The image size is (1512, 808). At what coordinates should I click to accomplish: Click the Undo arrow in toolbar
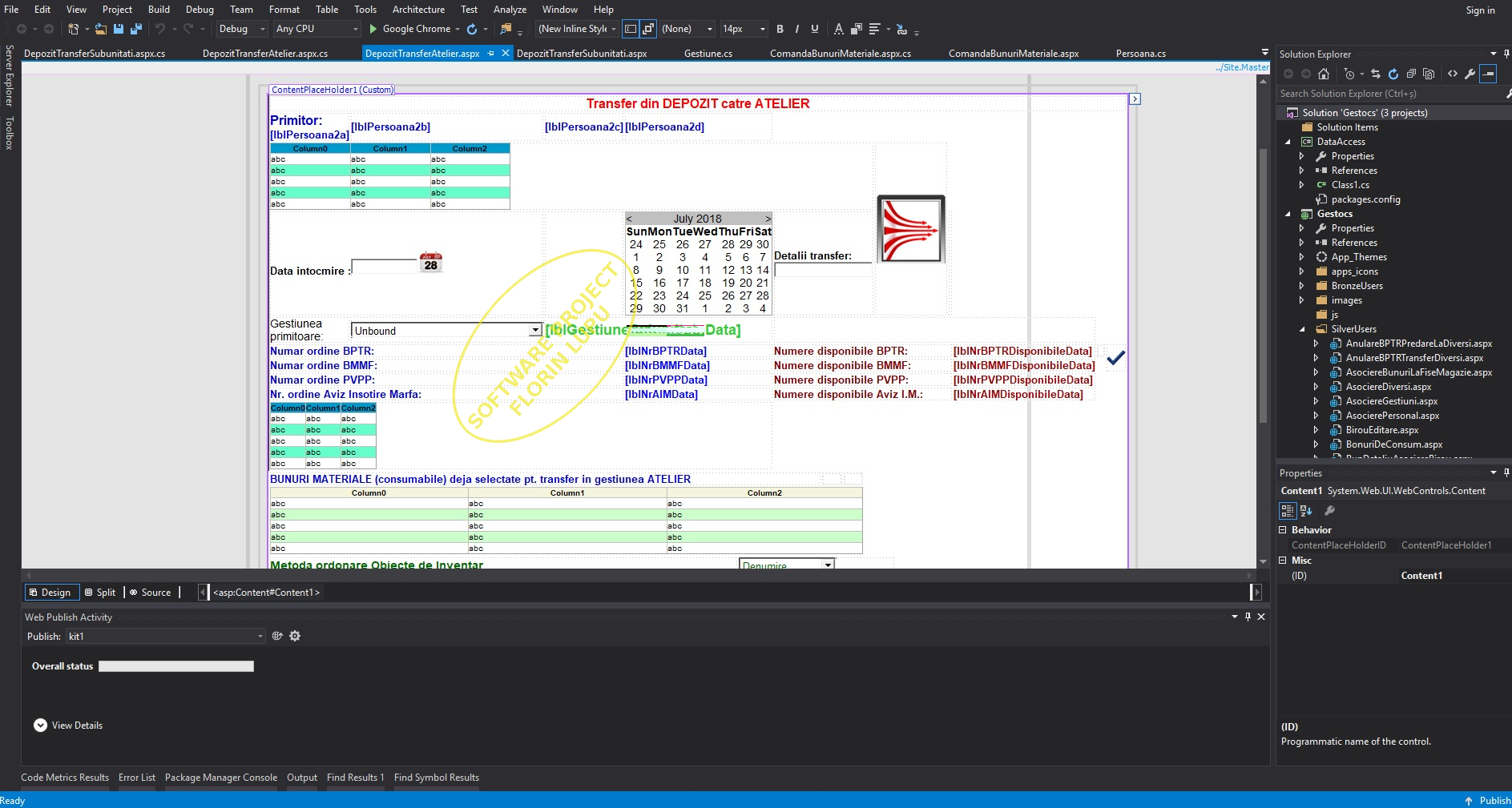(x=160, y=29)
